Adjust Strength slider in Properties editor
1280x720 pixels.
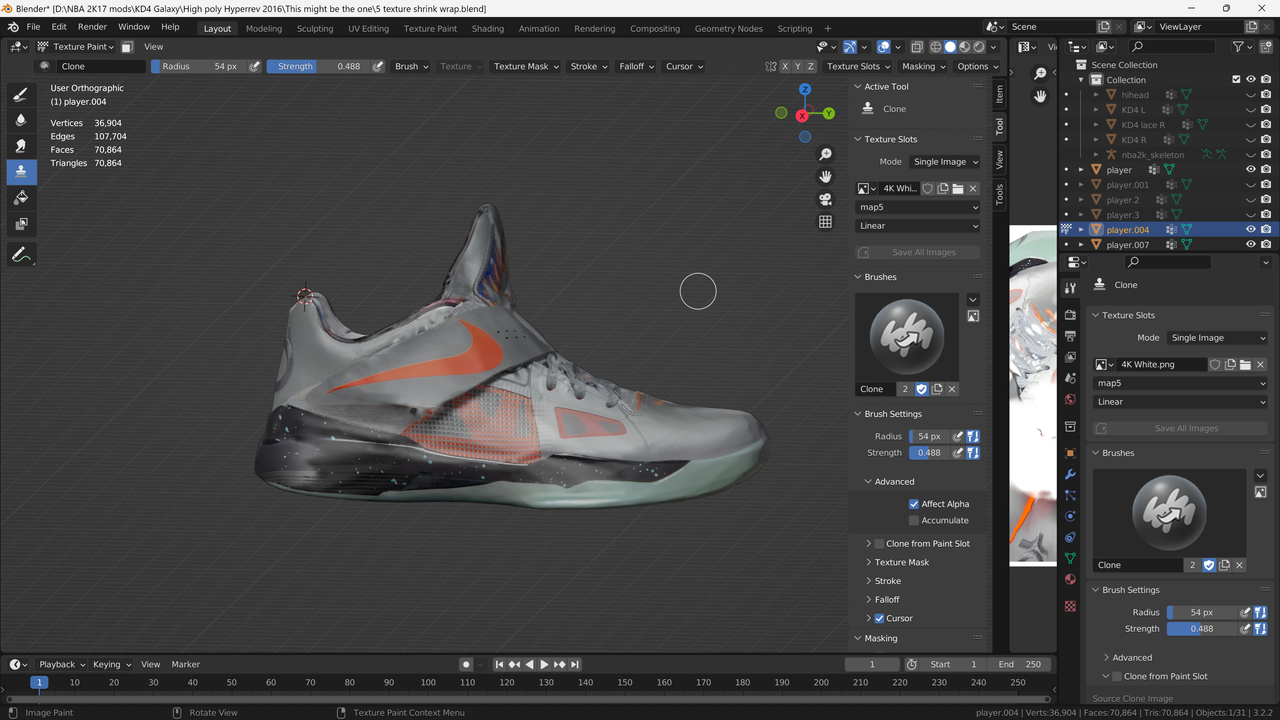1202,629
